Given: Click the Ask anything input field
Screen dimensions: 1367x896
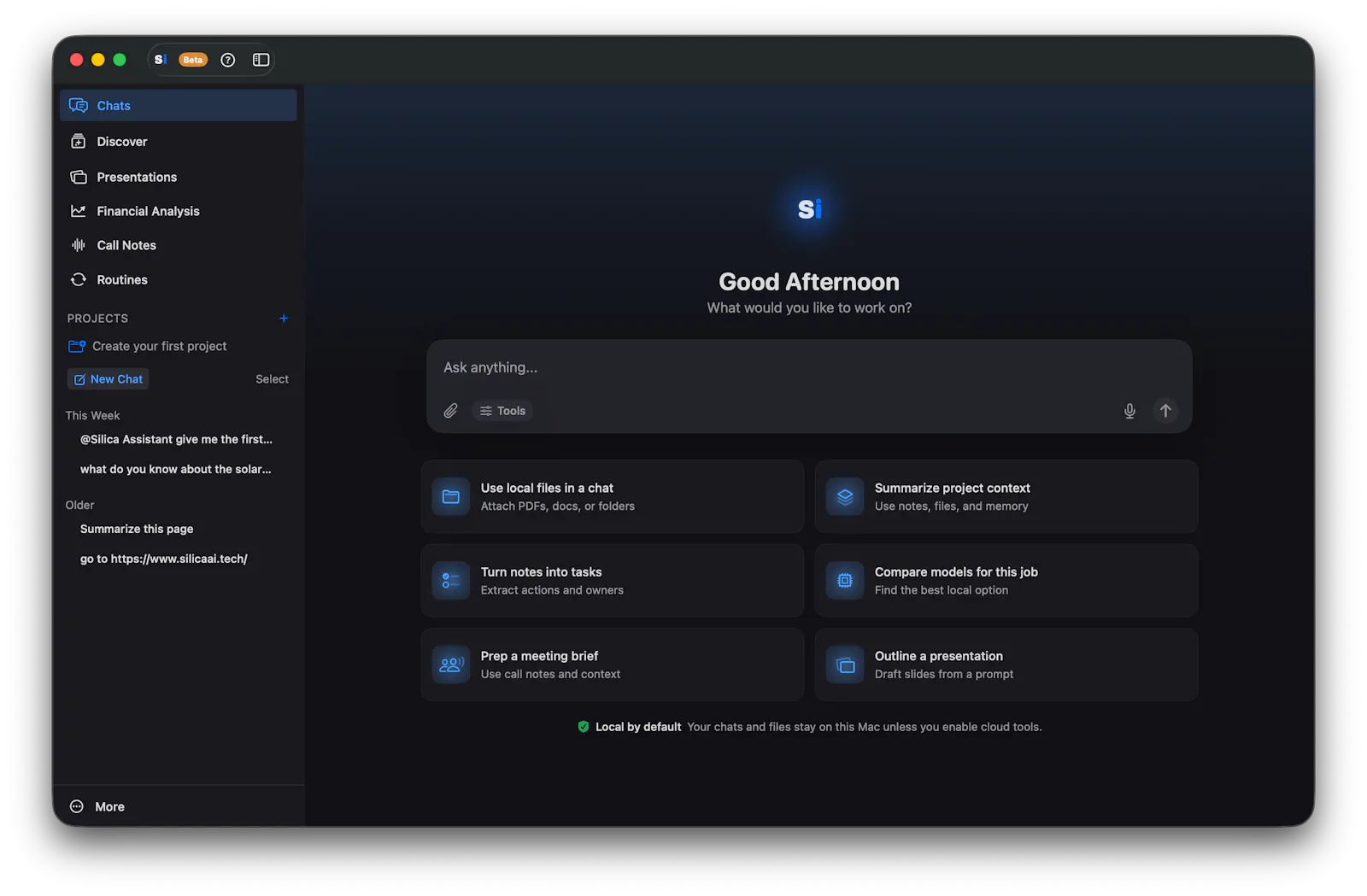Looking at the screenshot, I should (808, 367).
